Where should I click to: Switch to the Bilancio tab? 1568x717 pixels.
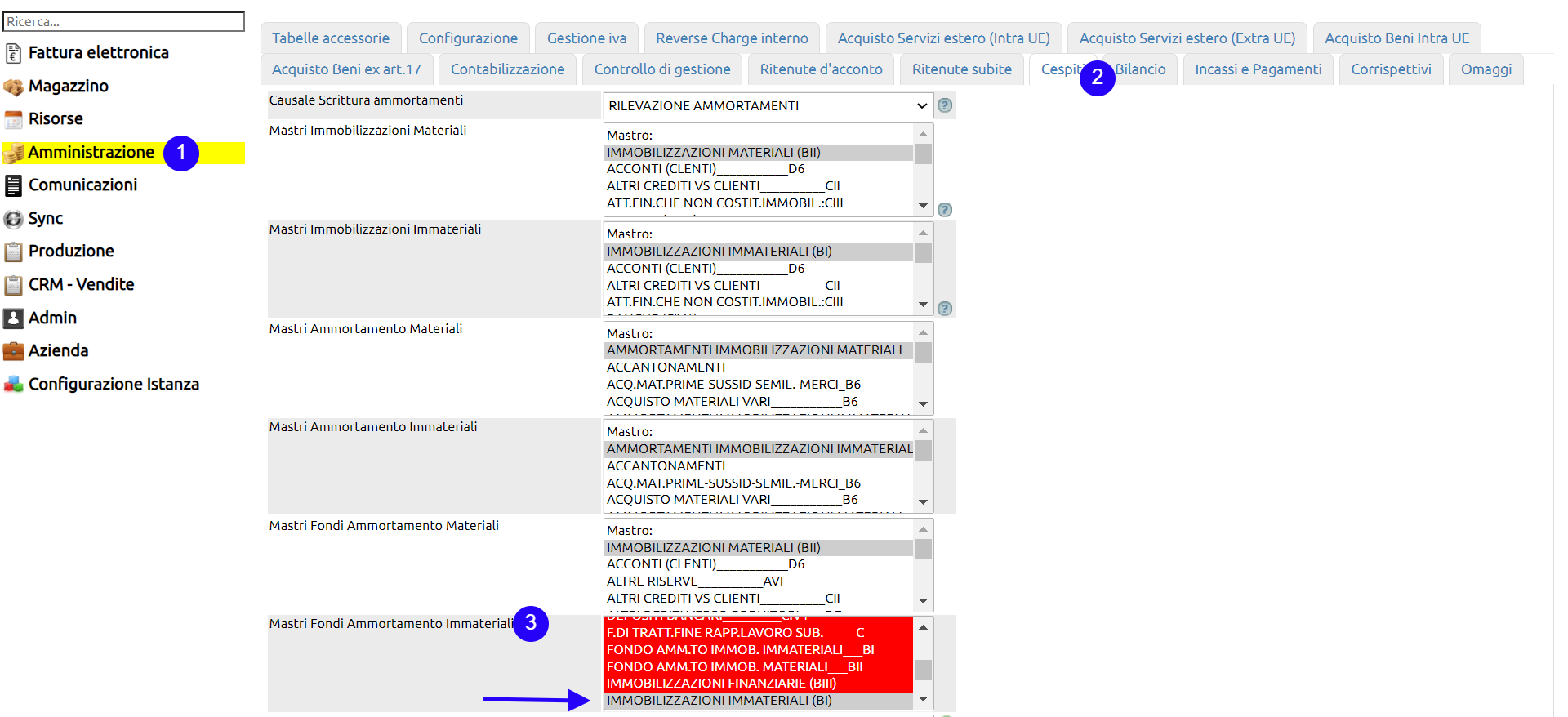point(1141,69)
